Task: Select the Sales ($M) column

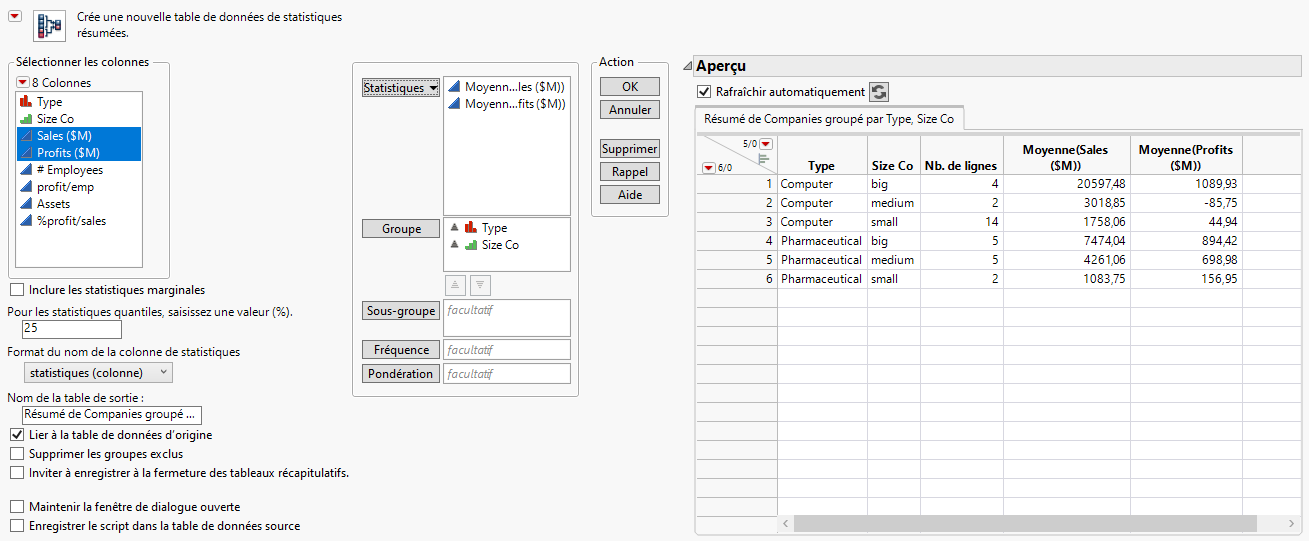Action: (x=80, y=136)
